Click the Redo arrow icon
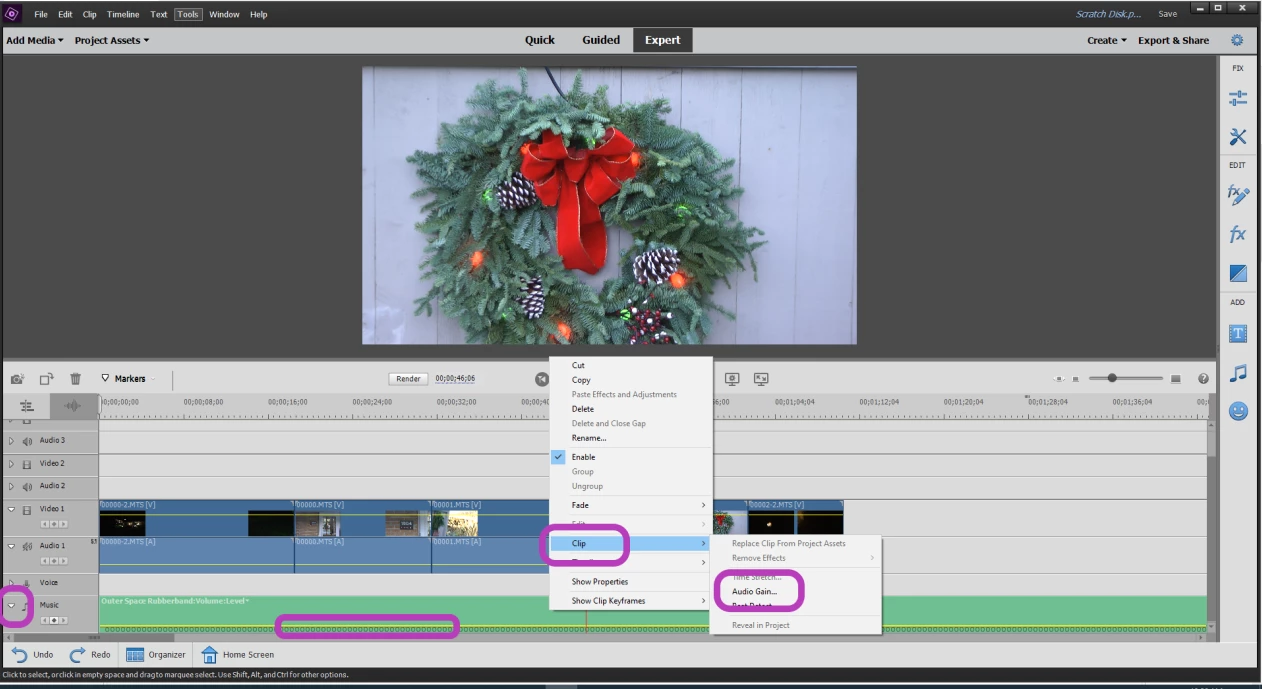The height and width of the screenshot is (689, 1262). [x=77, y=654]
